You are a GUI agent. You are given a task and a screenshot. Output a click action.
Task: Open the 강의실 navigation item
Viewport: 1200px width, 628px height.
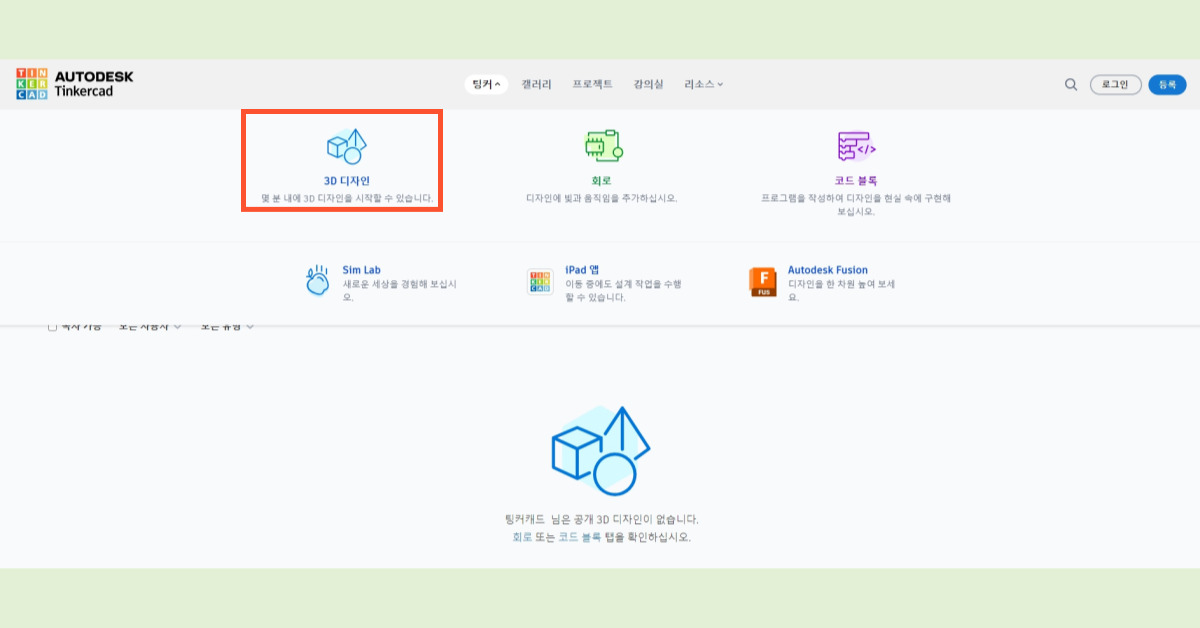click(648, 85)
